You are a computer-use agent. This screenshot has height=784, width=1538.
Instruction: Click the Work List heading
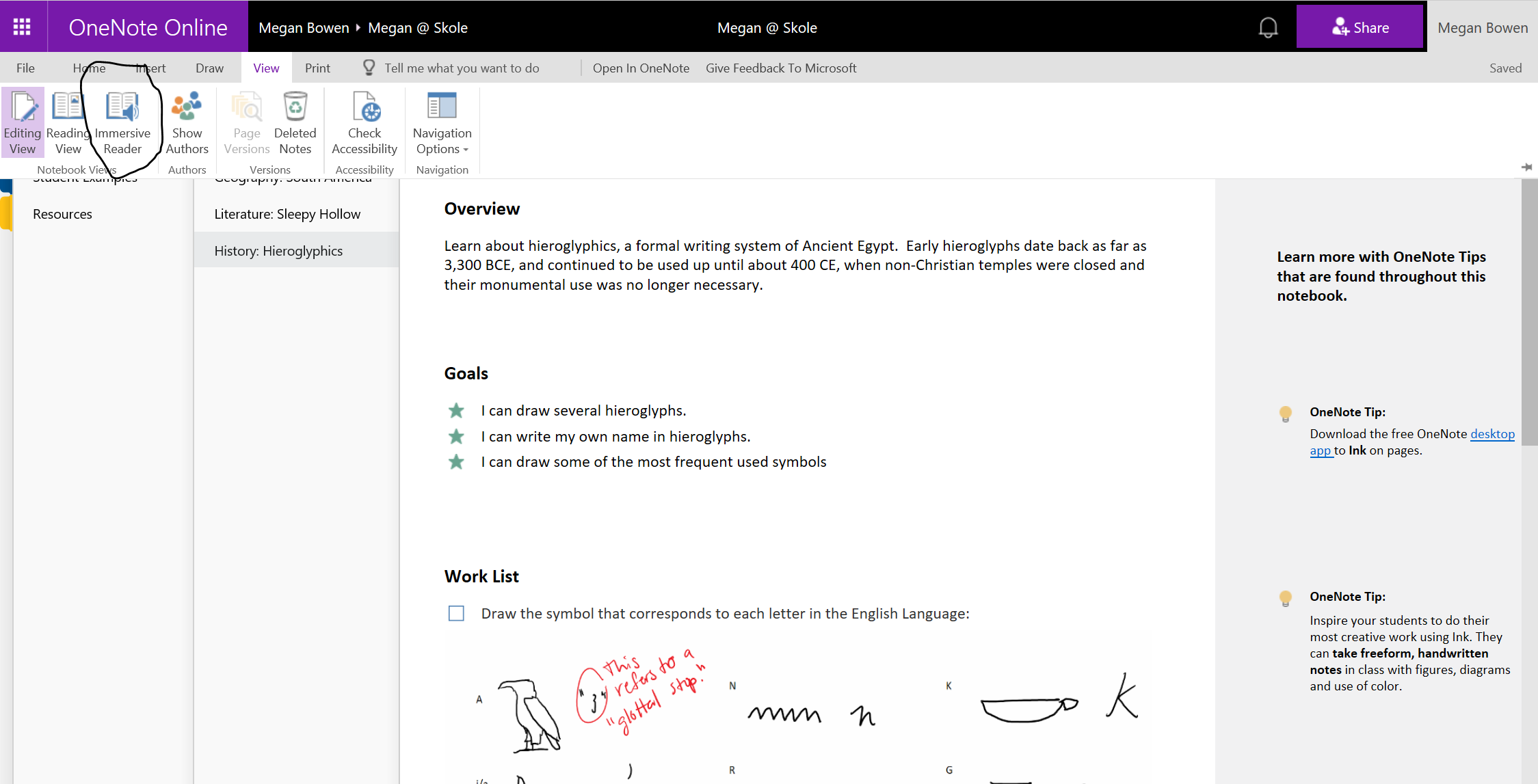click(481, 576)
